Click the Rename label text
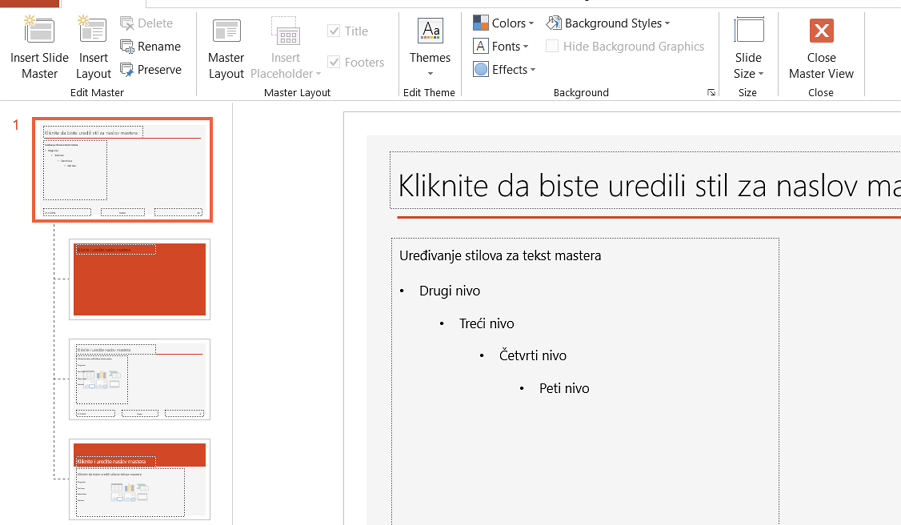This screenshot has width=901, height=525. (x=159, y=47)
